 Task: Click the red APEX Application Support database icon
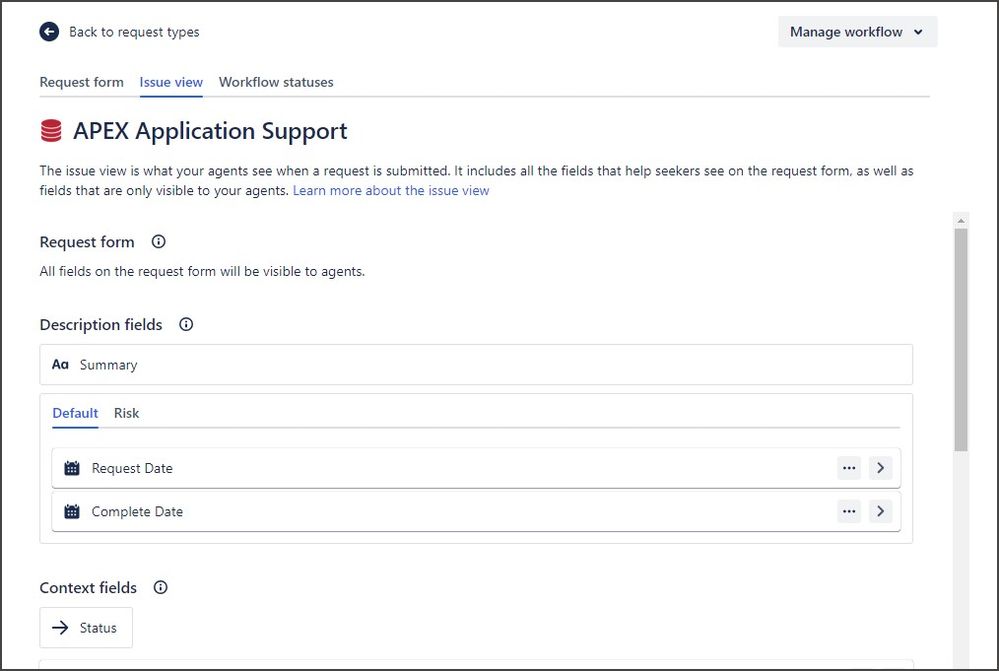coord(53,129)
